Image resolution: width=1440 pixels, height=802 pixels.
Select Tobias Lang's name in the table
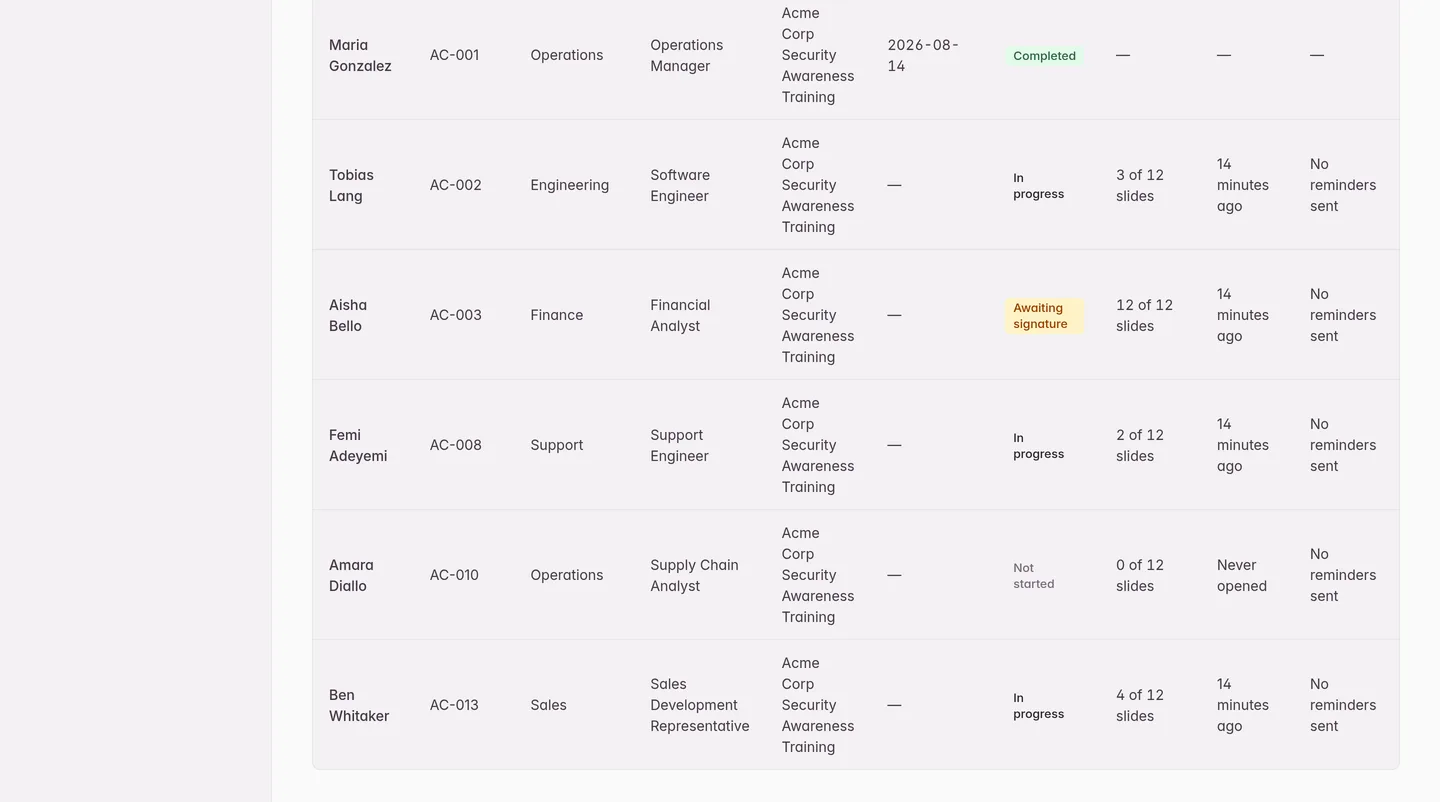pyautogui.click(x=351, y=185)
